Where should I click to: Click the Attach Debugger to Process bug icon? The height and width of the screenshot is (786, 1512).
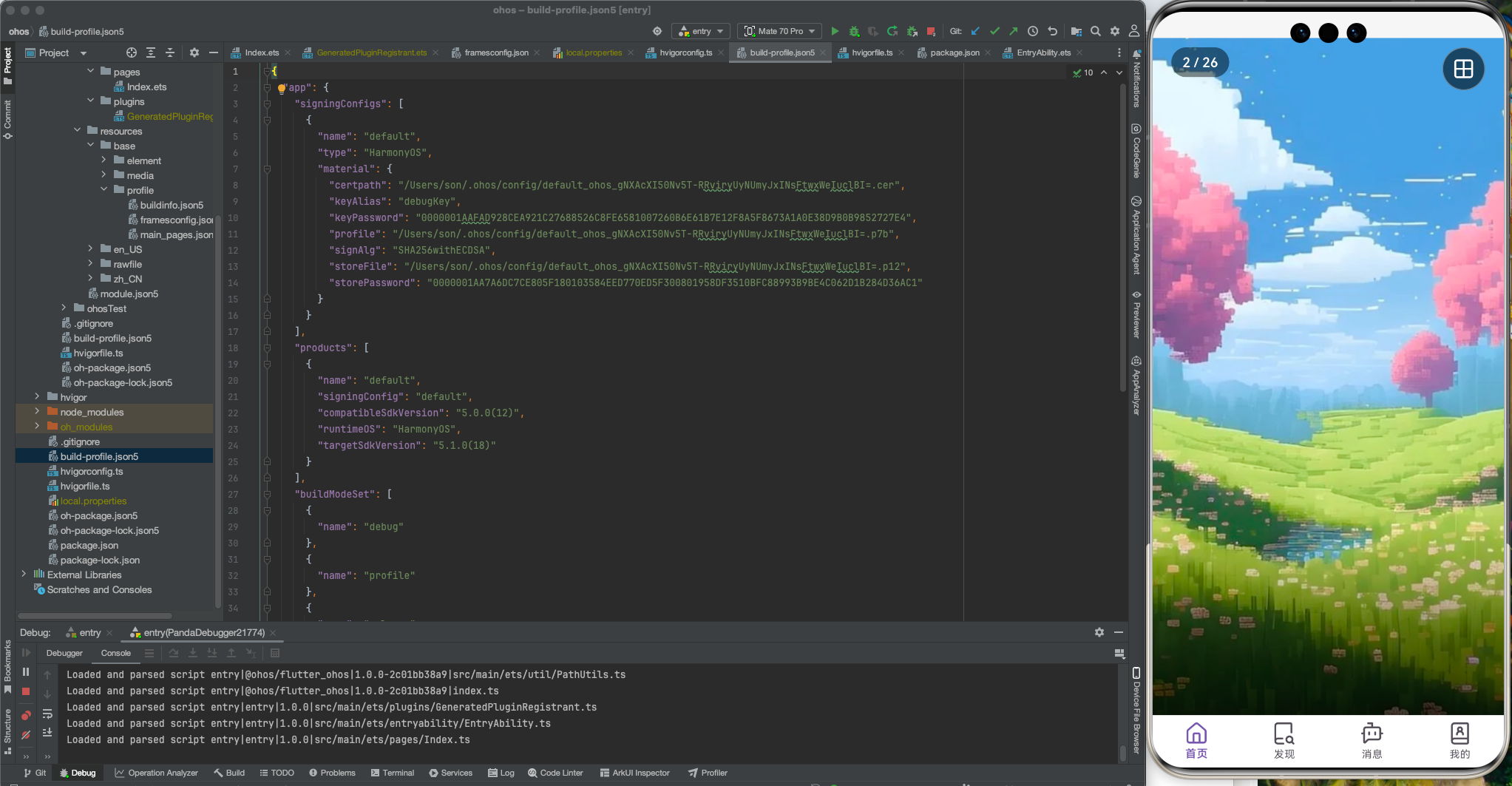tap(912, 31)
